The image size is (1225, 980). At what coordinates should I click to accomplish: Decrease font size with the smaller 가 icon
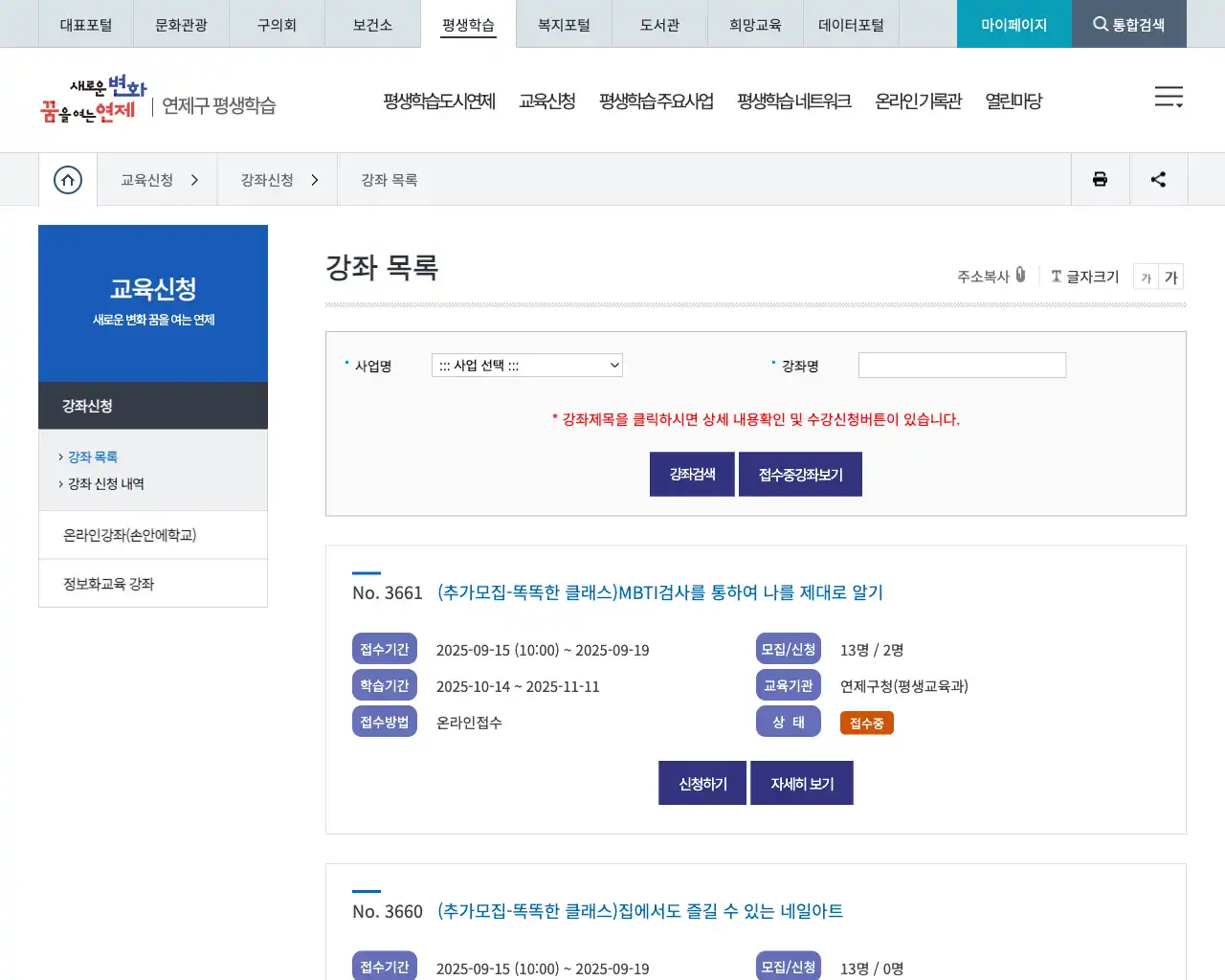1146,277
